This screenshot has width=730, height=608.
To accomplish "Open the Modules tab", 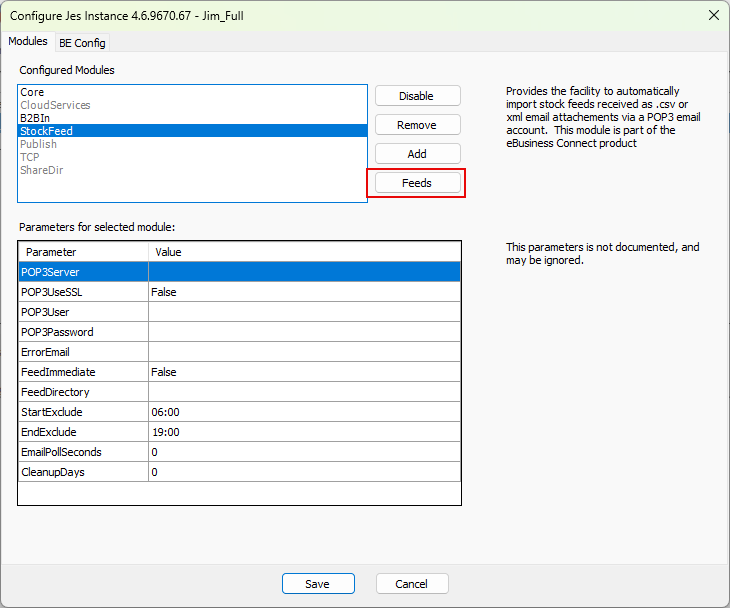I will pos(27,42).
